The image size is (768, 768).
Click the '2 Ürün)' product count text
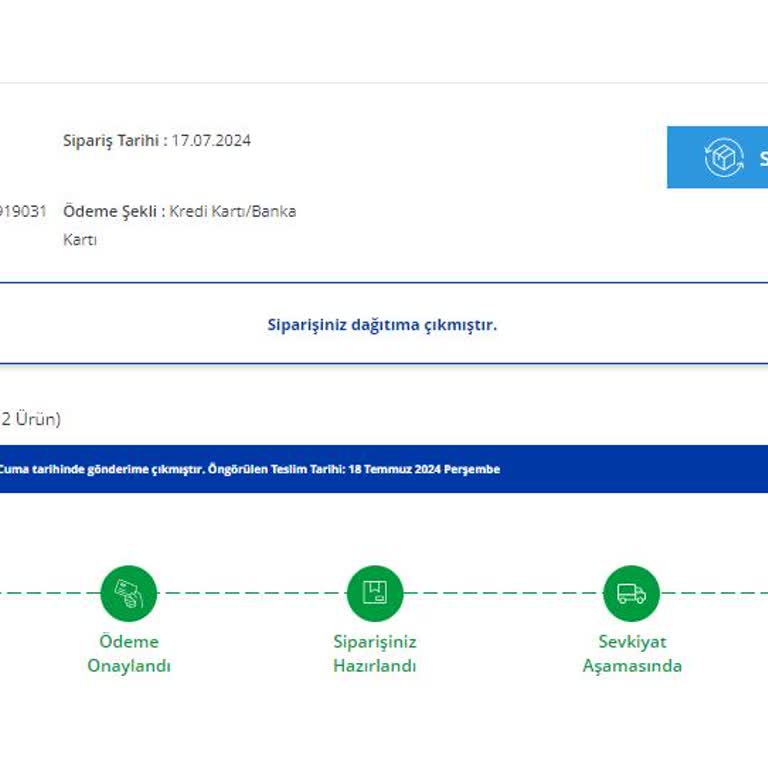pos(30,419)
